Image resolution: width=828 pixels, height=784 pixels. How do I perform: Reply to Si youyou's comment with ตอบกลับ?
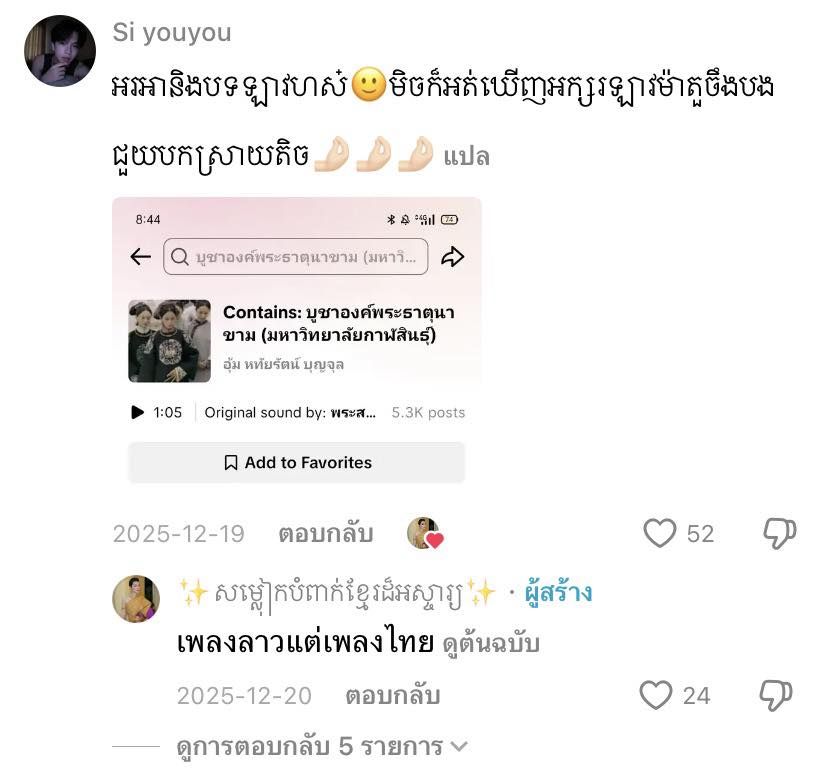click(326, 534)
